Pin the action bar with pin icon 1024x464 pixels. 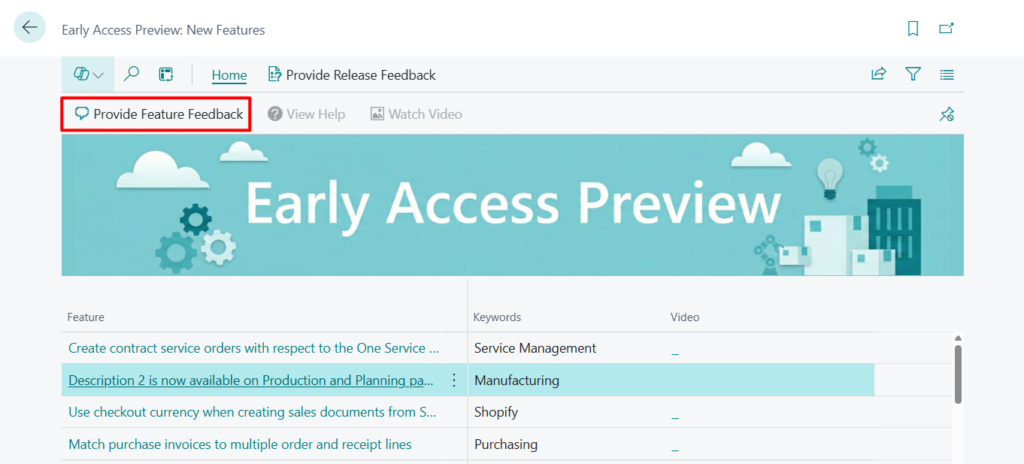pos(946,115)
